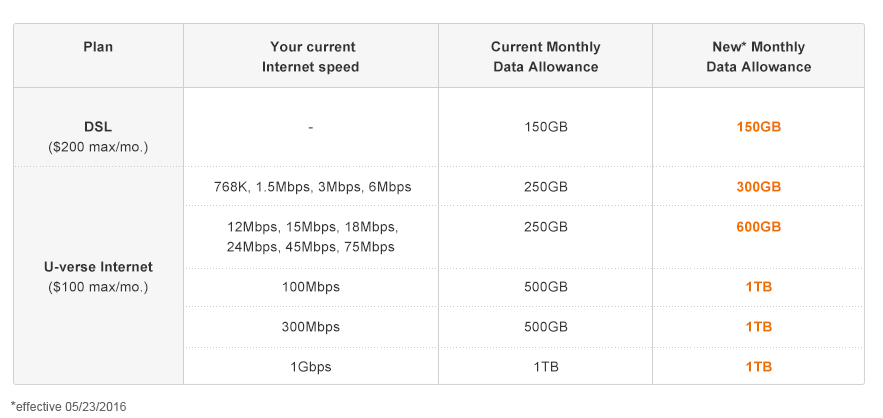Click the 1Gbps speed cell
883x418 pixels.
point(311,367)
